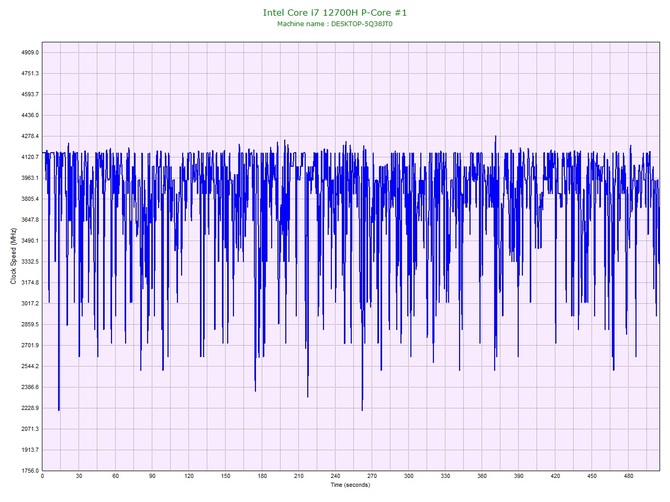Image resolution: width=670 pixels, height=502 pixels.
Task: Click the 210 tick on the time axis
Action: pos(299,476)
